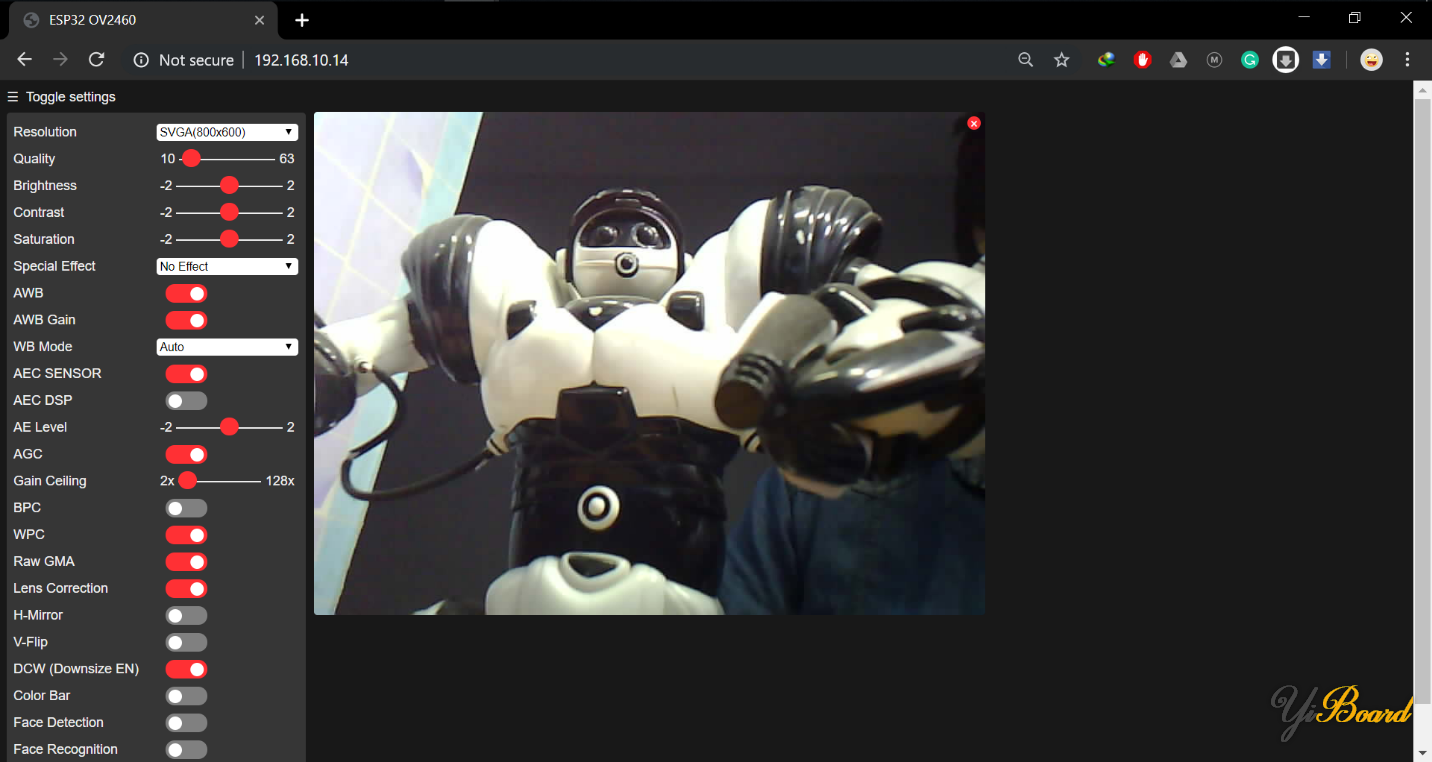The image size is (1432, 762).
Task: Close the camera stream with red X
Action: [974, 123]
